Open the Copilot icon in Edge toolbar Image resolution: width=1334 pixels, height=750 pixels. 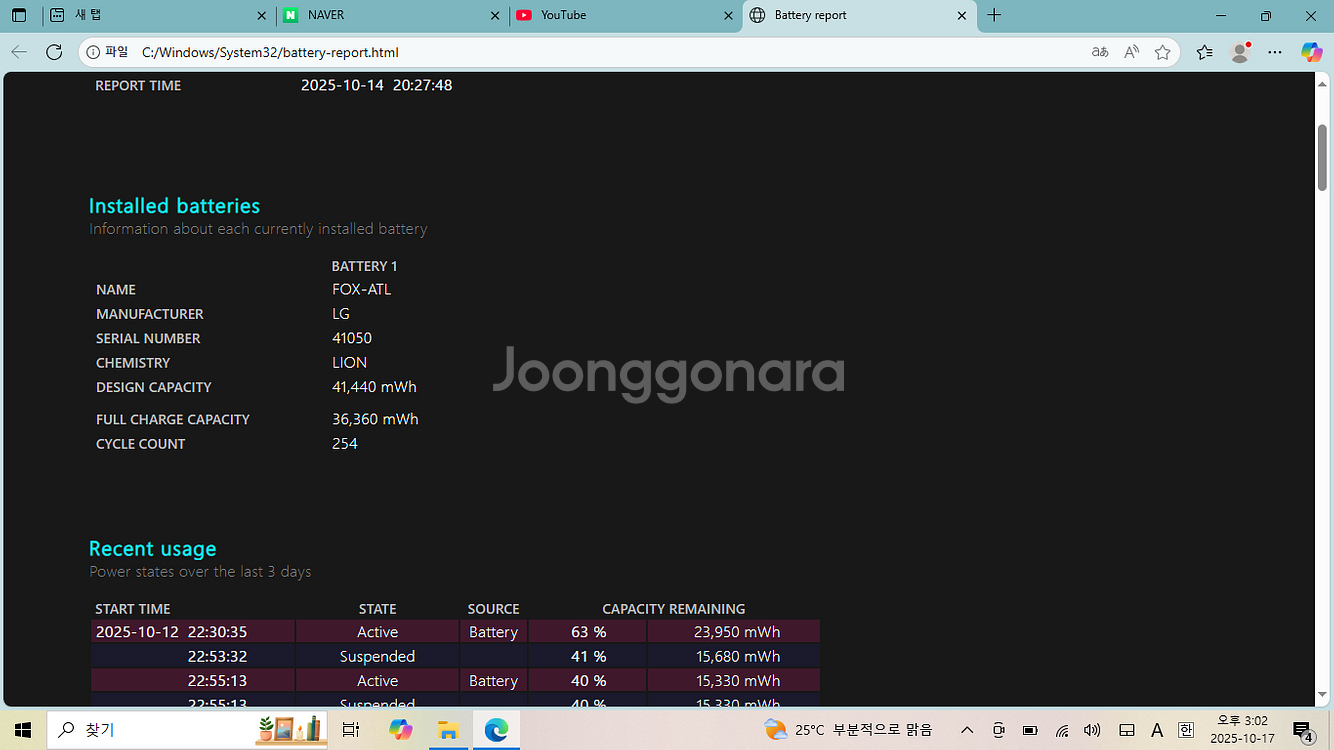point(1311,52)
